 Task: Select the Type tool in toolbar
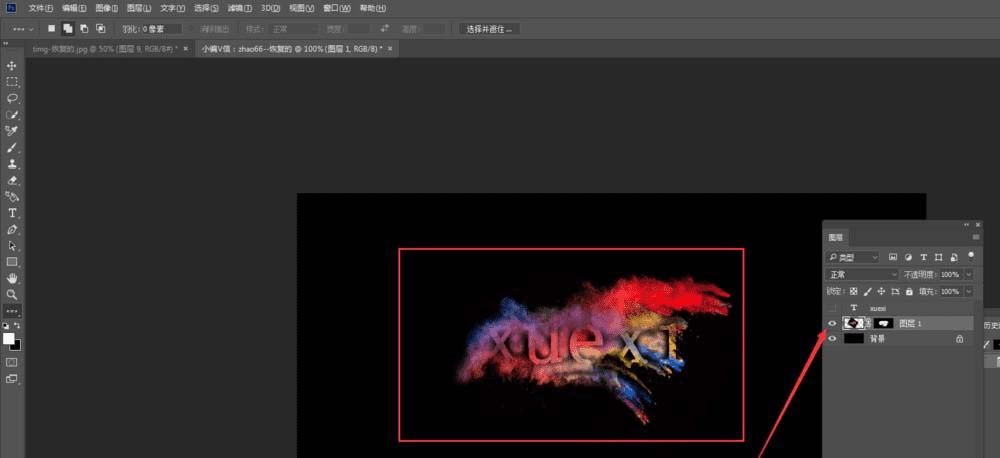tap(12, 213)
